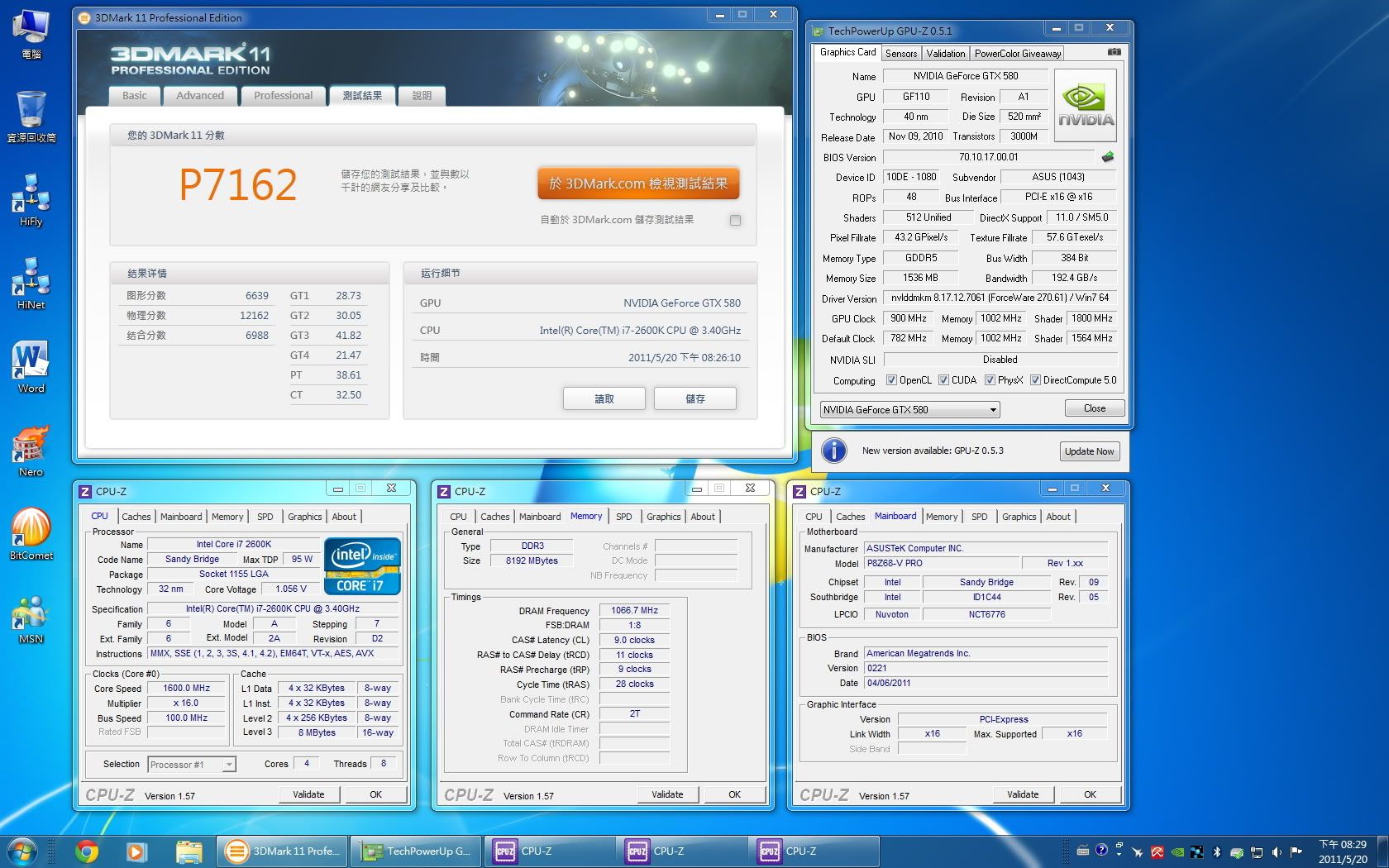Screen dimensions: 1389x868
Task: Toggle the CUDA checkbox in GPU-Z
Action: click(x=943, y=380)
